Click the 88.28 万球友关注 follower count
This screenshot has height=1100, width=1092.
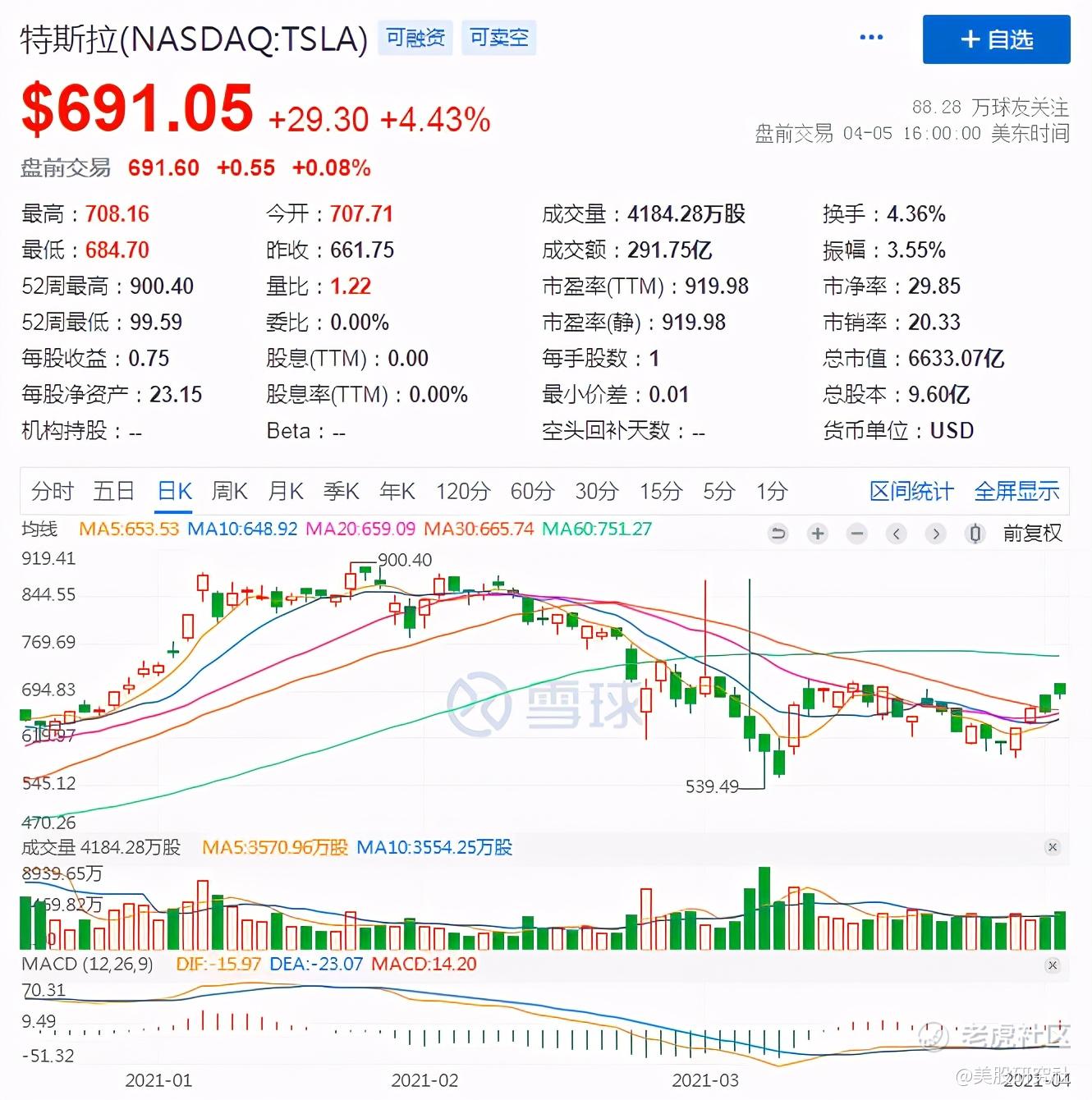(990, 108)
